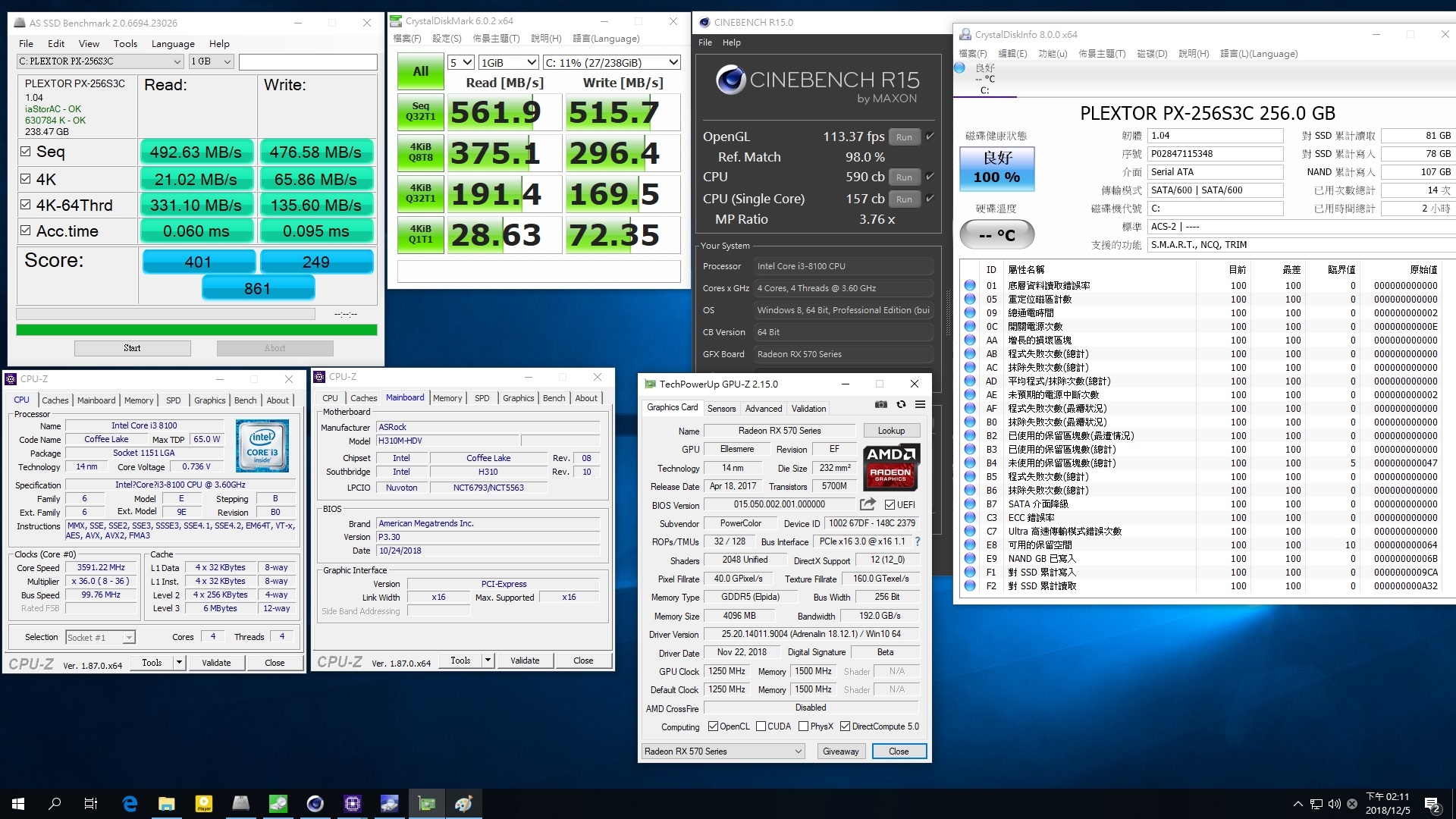1456x819 pixels.
Task: Switch to the SPD tab in CPU-Z mainboard window
Action: pos(482,397)
